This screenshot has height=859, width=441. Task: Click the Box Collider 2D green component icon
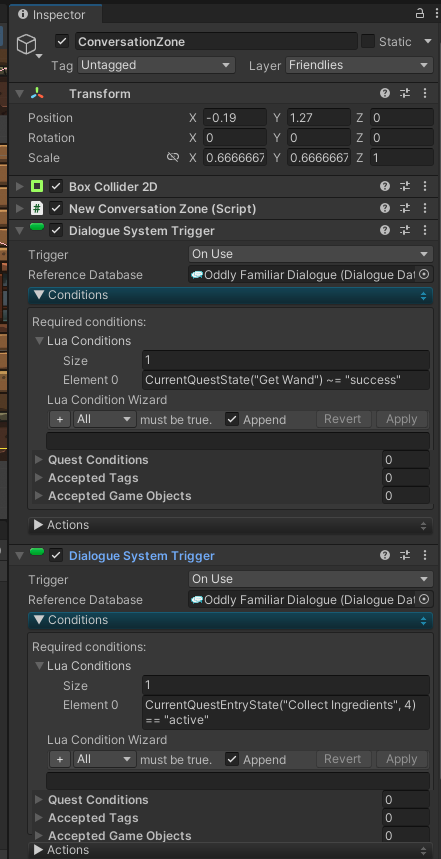point(37,187)
